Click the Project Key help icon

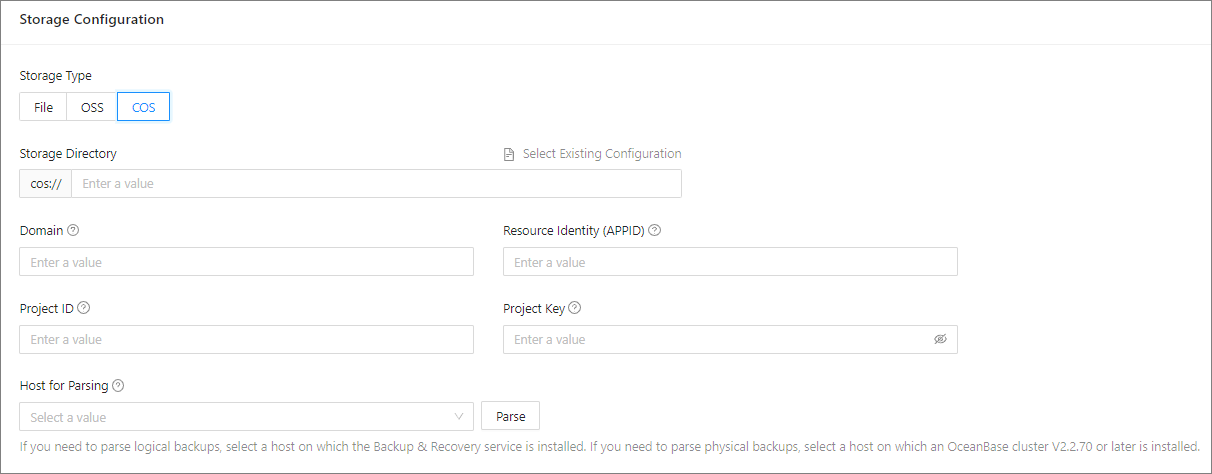[x=575, y=308]
